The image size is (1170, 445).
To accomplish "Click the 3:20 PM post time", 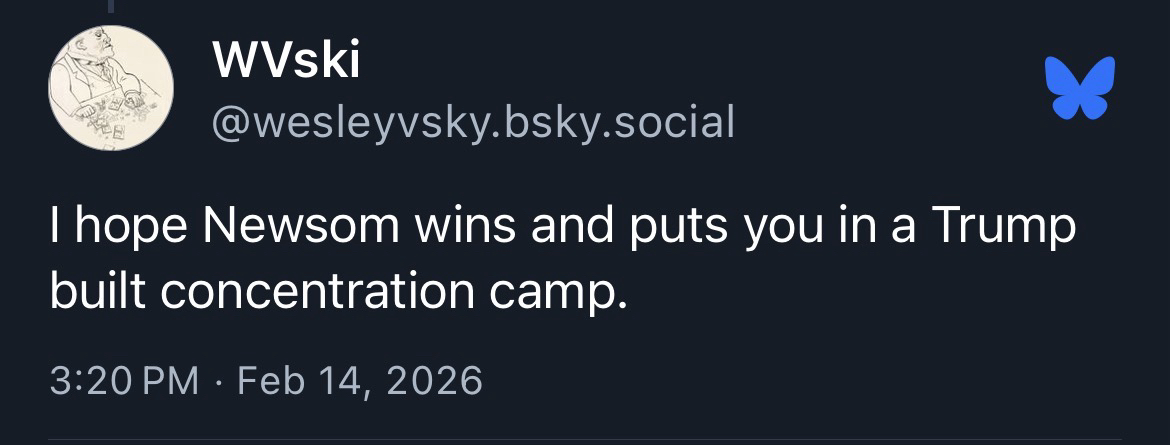I will tap(124, 380).
